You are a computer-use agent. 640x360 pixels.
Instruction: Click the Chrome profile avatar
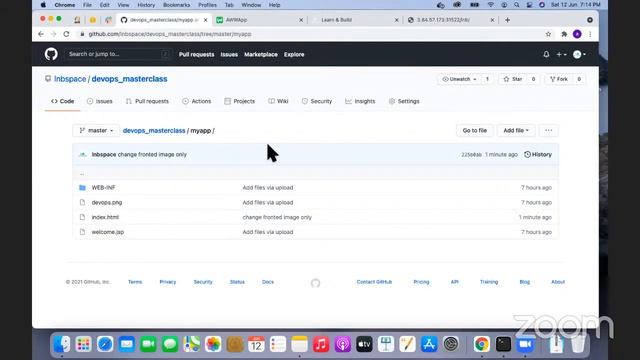(577, 34)
